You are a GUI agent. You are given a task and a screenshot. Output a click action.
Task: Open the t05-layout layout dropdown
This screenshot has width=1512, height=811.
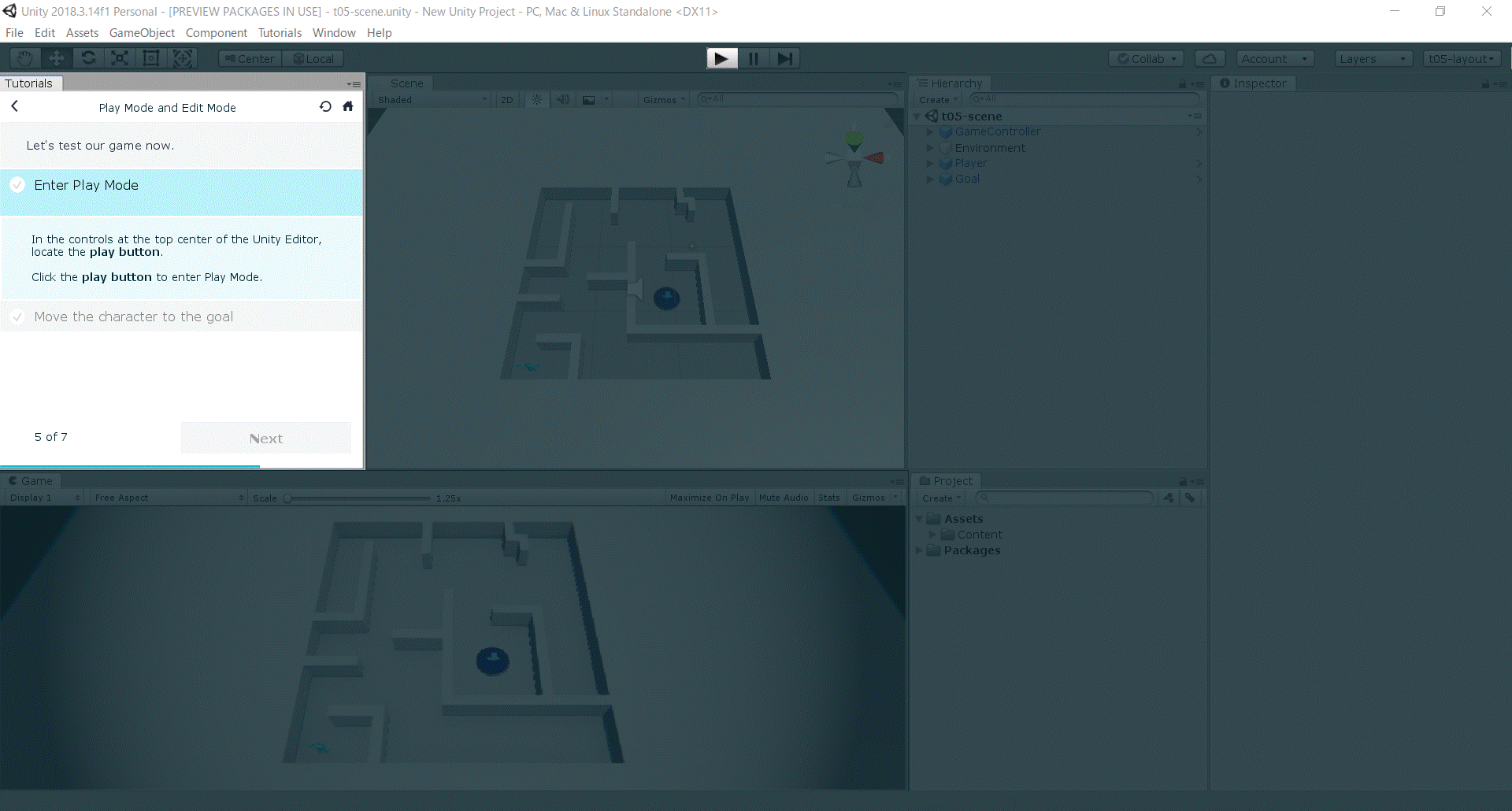[1462, 58]
